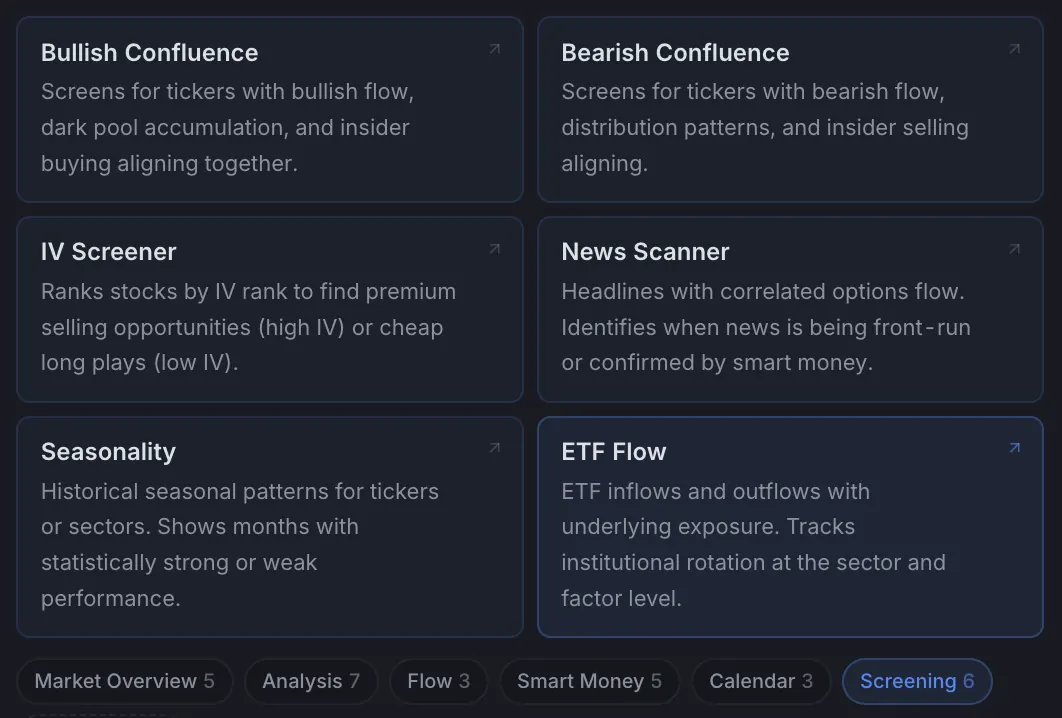Open the ETF Flow card heading

coord(614,452)
